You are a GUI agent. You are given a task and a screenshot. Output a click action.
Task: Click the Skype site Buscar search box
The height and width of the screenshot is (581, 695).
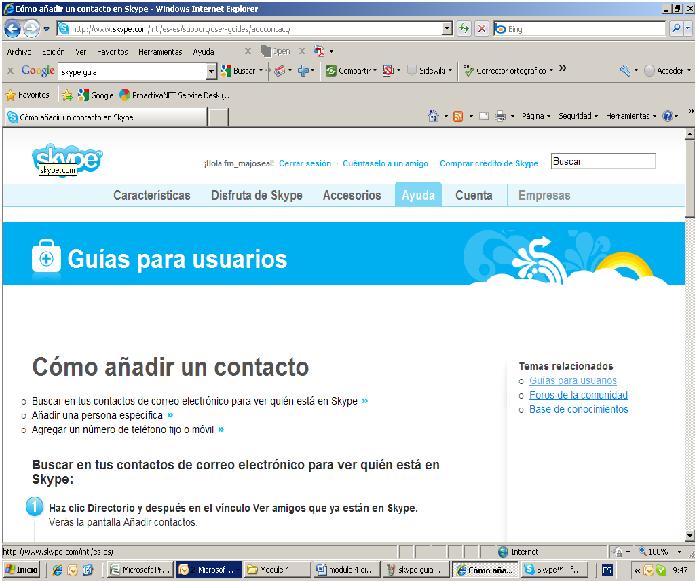click(603, 161)
